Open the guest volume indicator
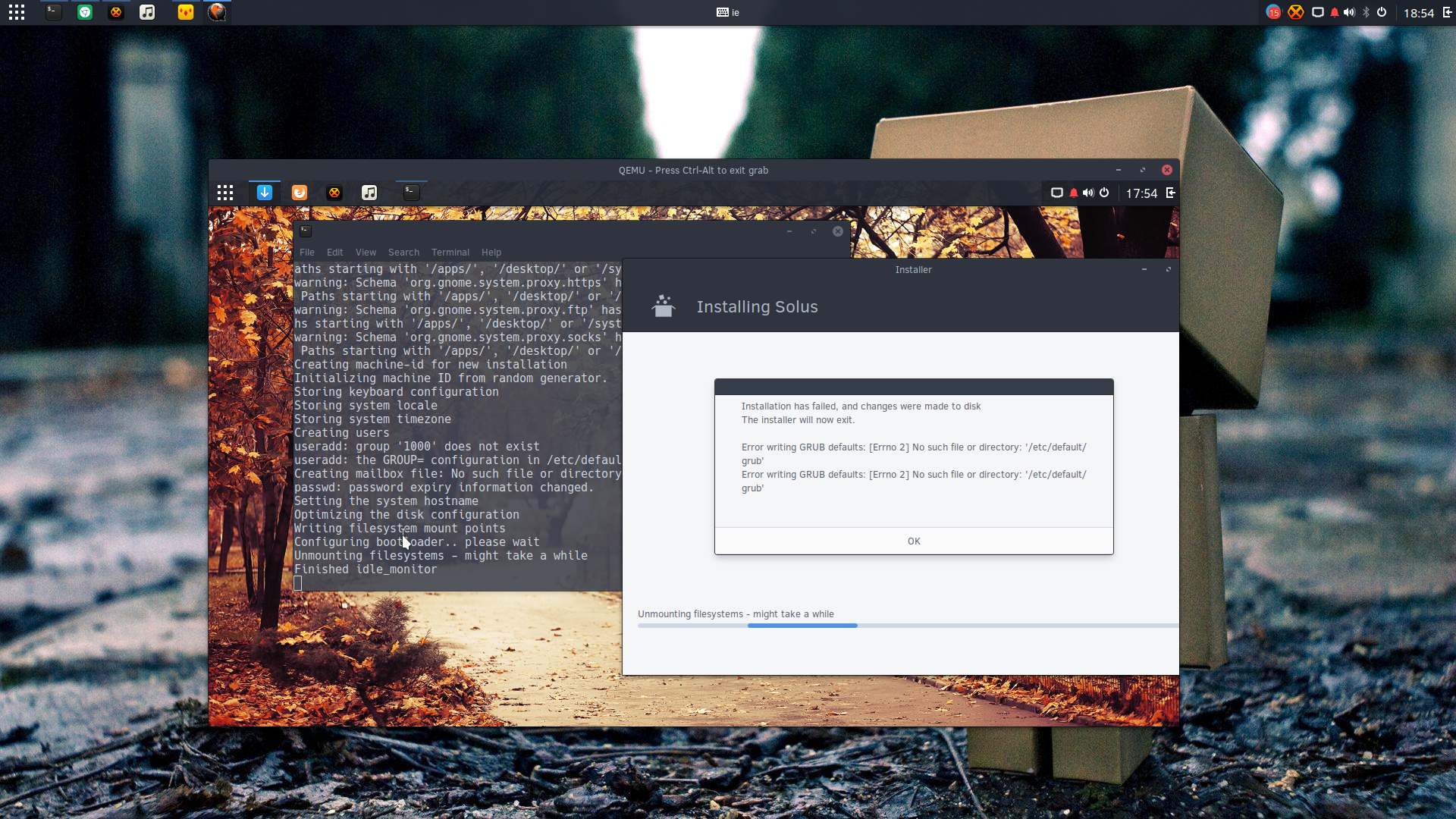Screen dimensions: 1456x819 click(x=1088, y=193)
